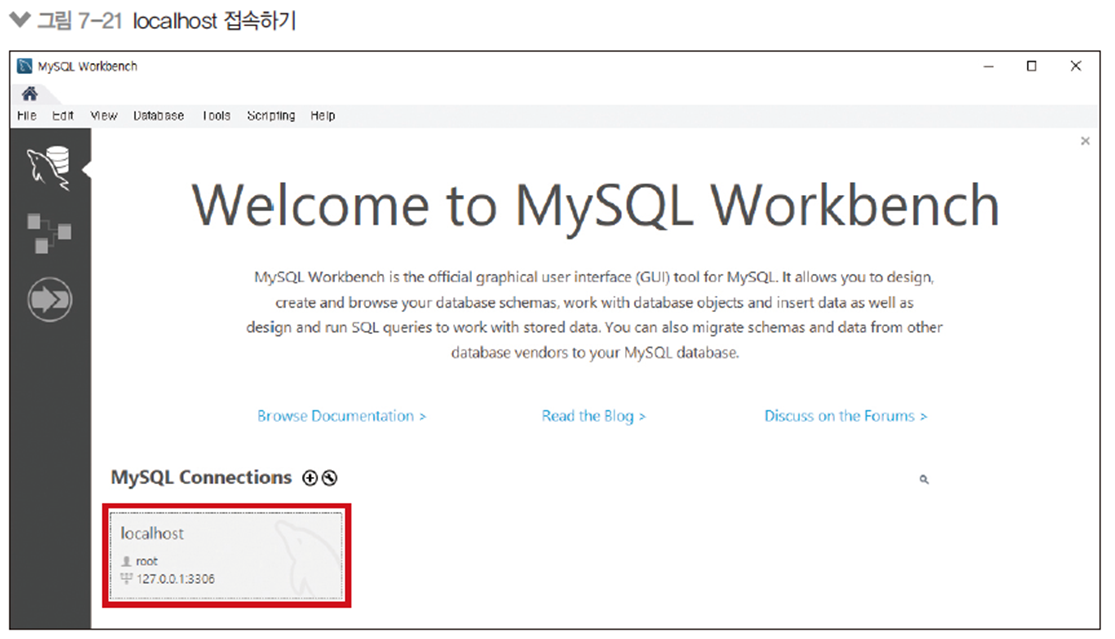Image resolution: width=1115 pixels, height=639 pixels.
Task: Open the Discuss on the Forums link
Action: click(x=845, y=416)
